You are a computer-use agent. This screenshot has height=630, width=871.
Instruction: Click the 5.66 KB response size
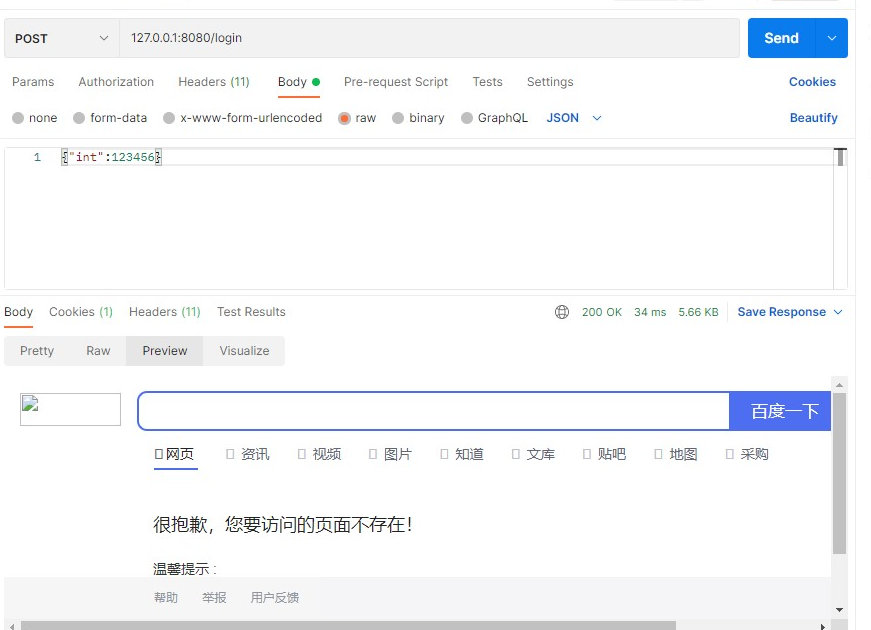tap(698, 312)
